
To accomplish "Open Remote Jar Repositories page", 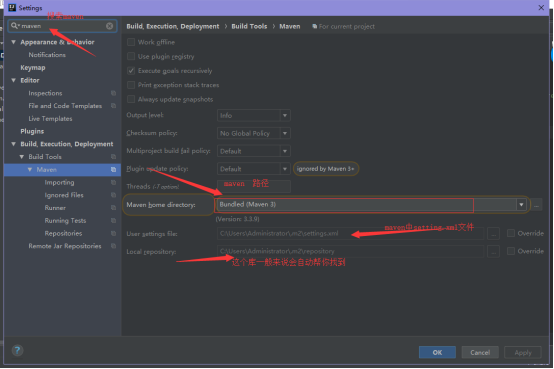I will tap(65, 246).
